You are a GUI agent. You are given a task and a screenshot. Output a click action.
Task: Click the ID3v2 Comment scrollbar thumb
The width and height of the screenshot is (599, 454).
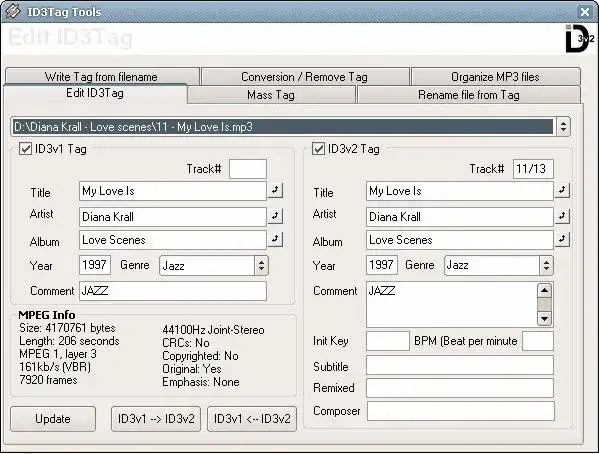544,305
